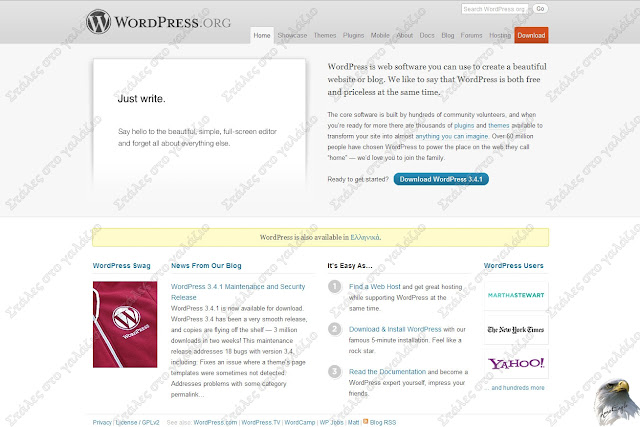
Task: Open the Privacy footer link
Action: coord(102,423)
